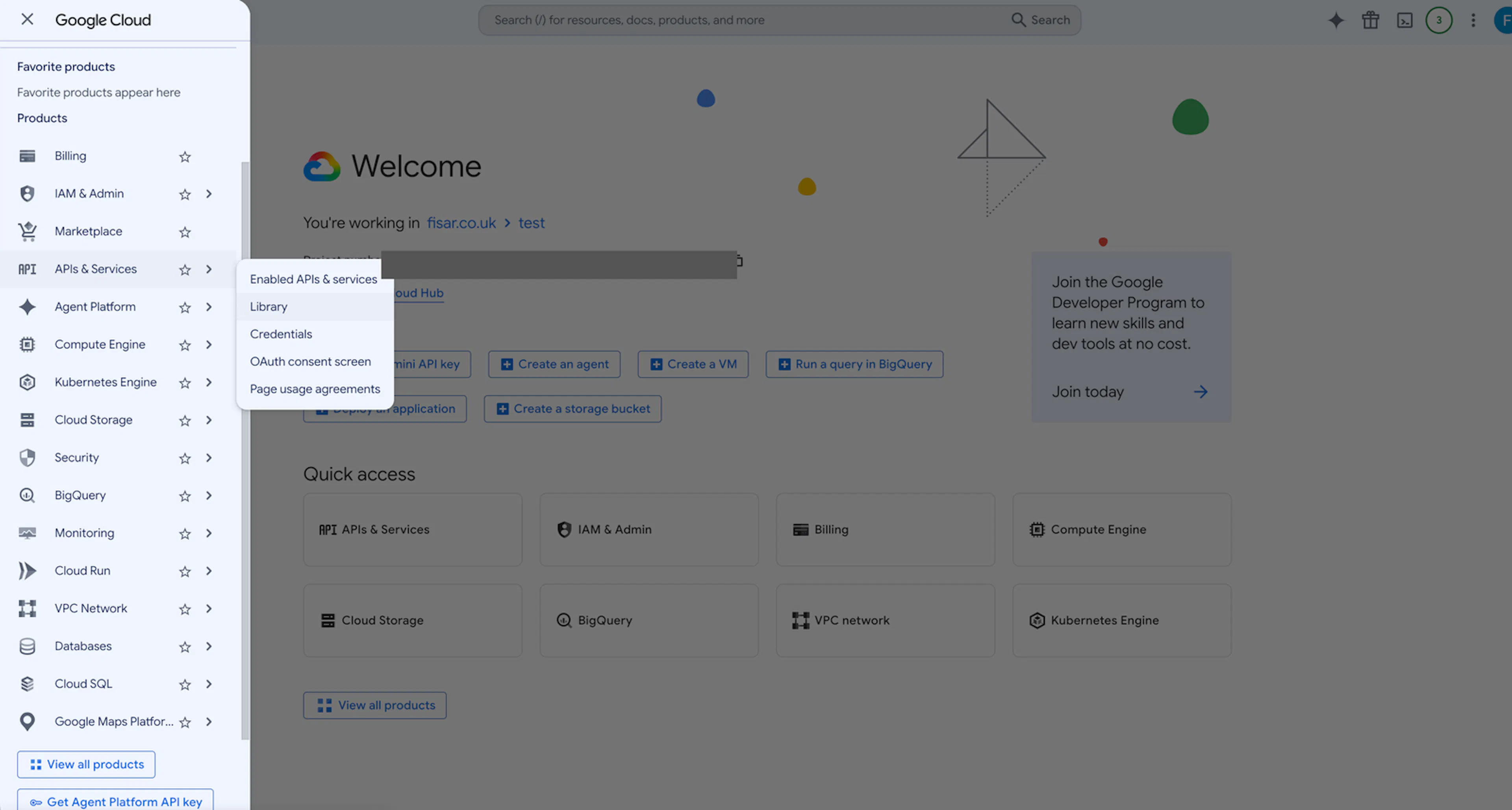Click the BigQuery icon in the sidebar

pos(27,495)
